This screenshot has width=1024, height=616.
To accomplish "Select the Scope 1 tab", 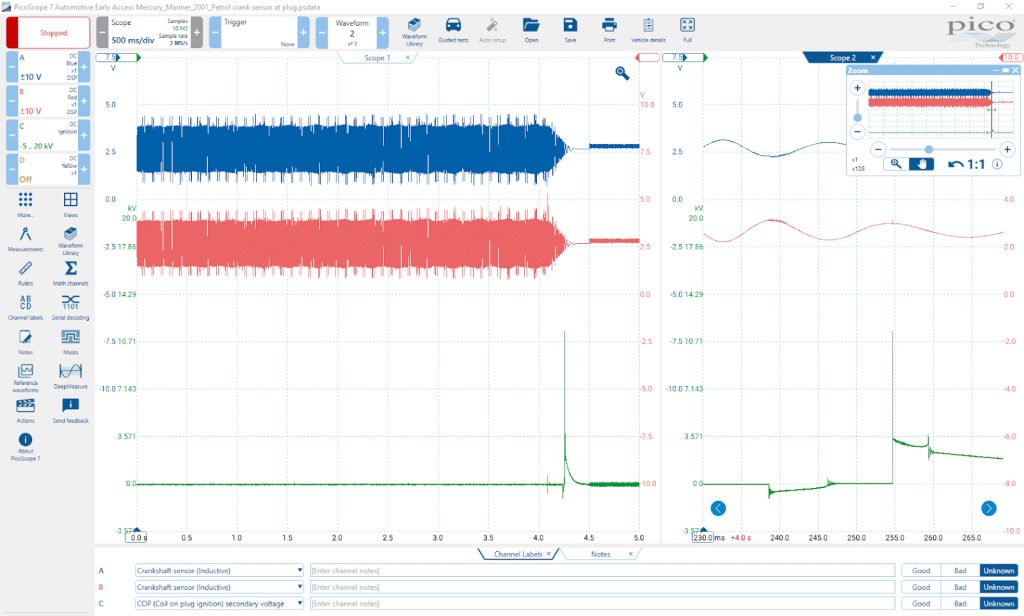I will 377,57.
